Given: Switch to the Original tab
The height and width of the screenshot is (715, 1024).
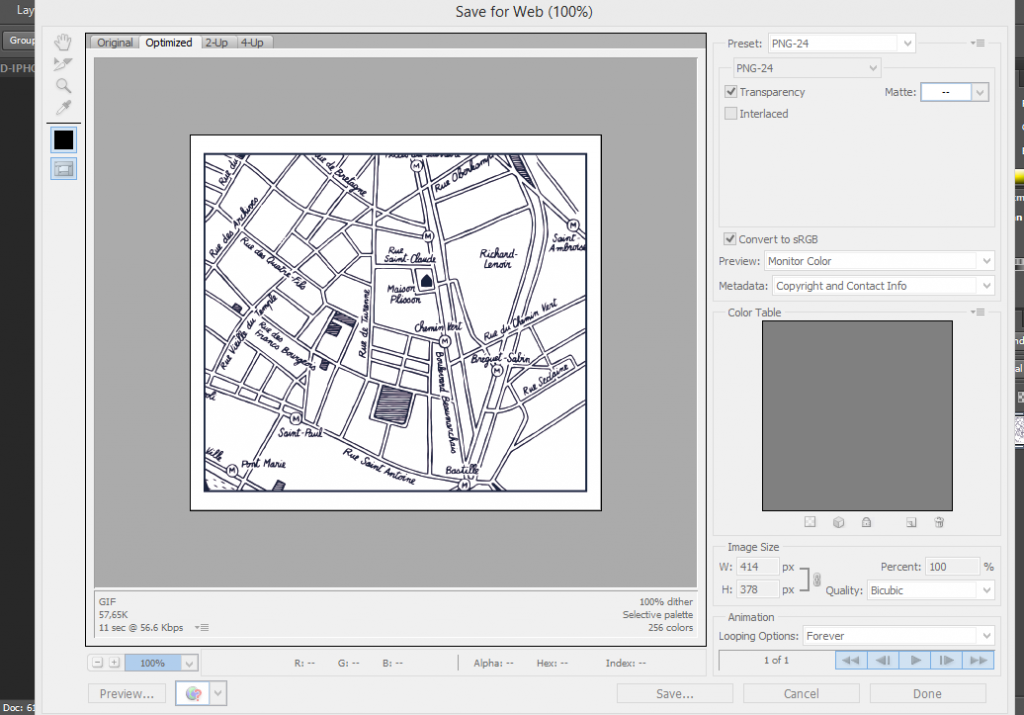Looking at the screenshot, I should [115, 42].
